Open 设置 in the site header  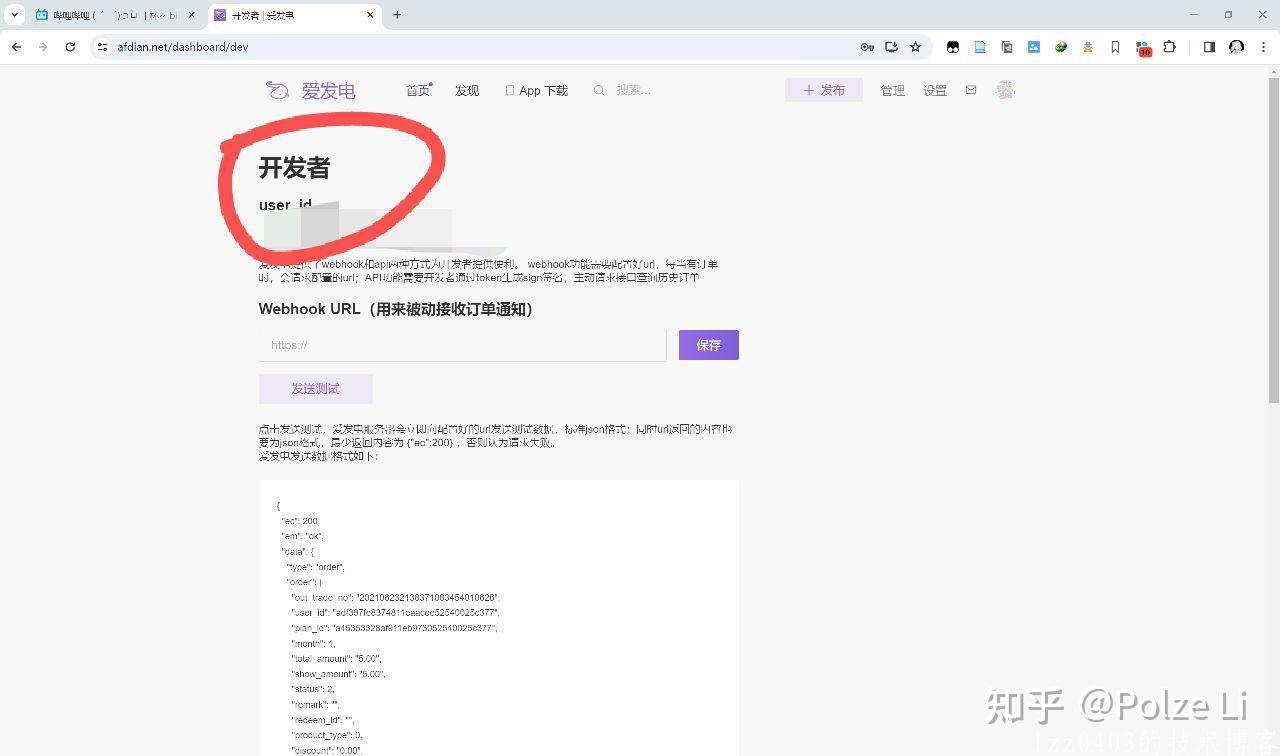[x=935, y=90]
